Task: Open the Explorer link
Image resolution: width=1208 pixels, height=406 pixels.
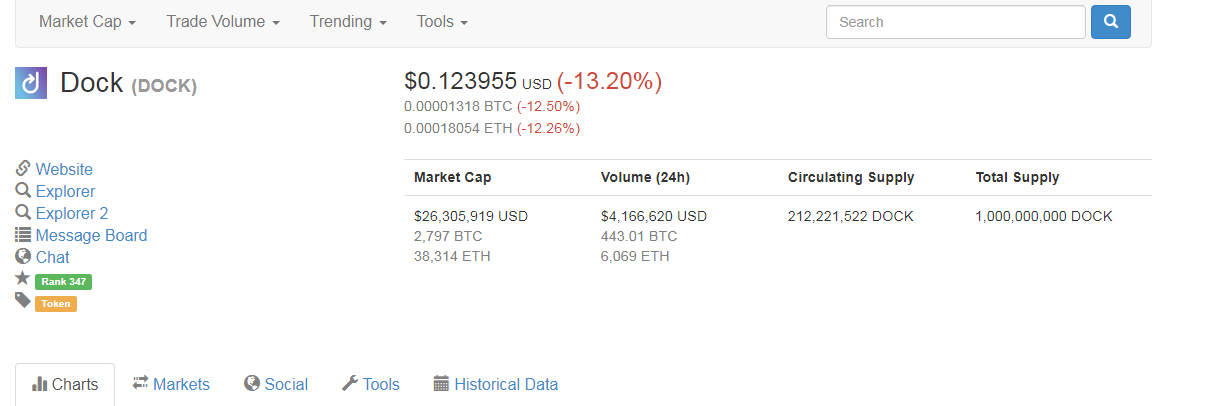Action: [x=65, y=191]
